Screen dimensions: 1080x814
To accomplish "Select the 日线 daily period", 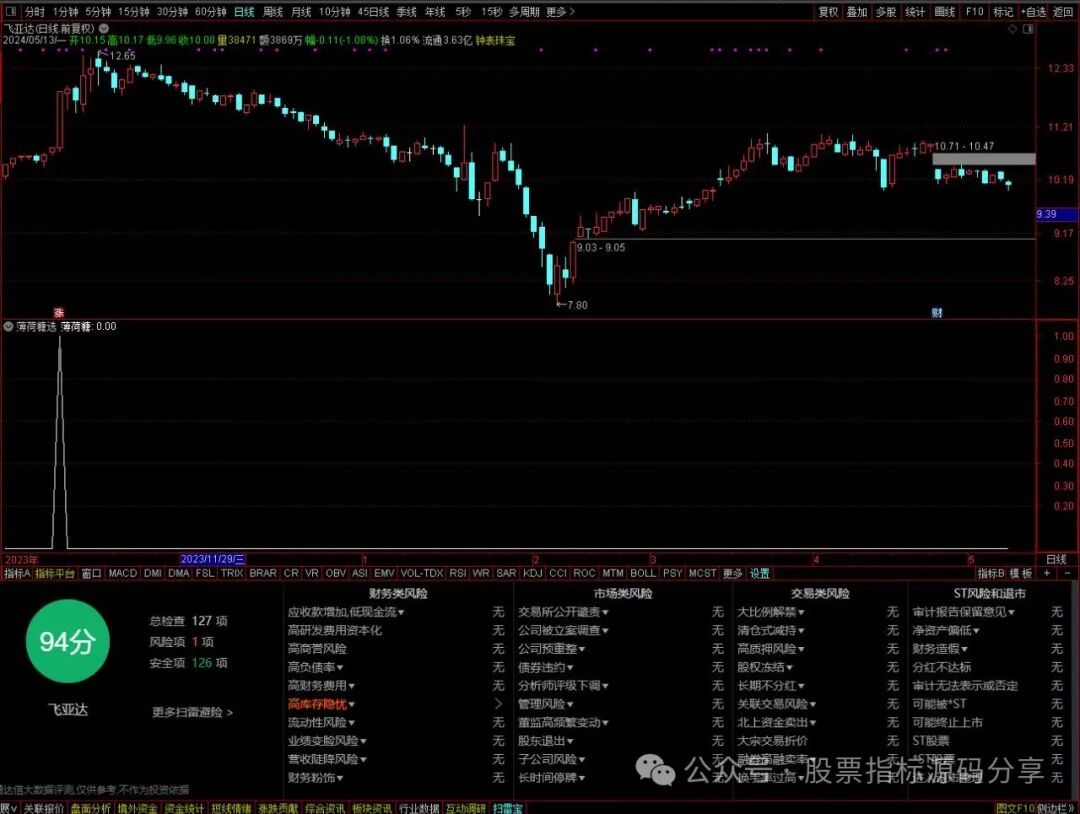I will click(x=244, y=12).
